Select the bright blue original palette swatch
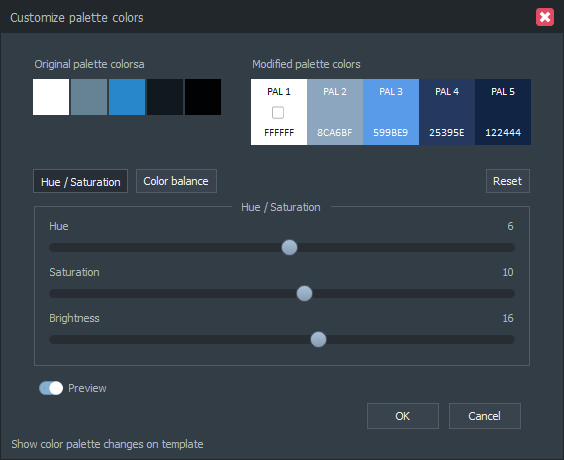Viewport: 564px width, 460px height. click(127, 97)
